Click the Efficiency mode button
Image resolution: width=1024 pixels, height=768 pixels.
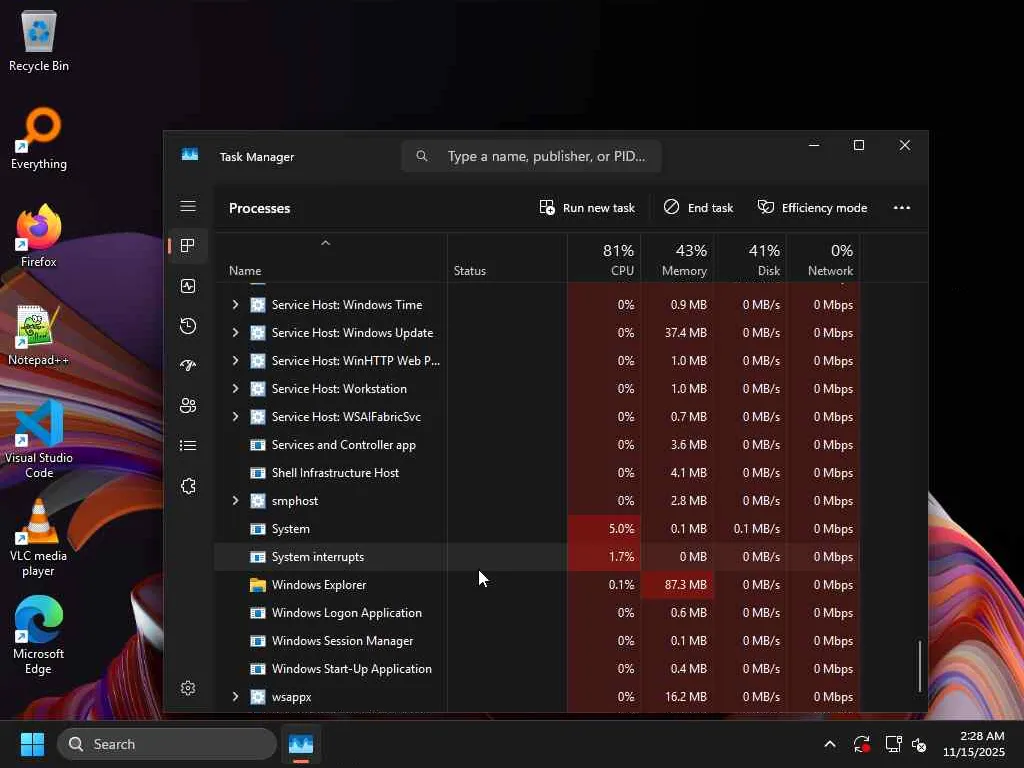click(812, 208)
